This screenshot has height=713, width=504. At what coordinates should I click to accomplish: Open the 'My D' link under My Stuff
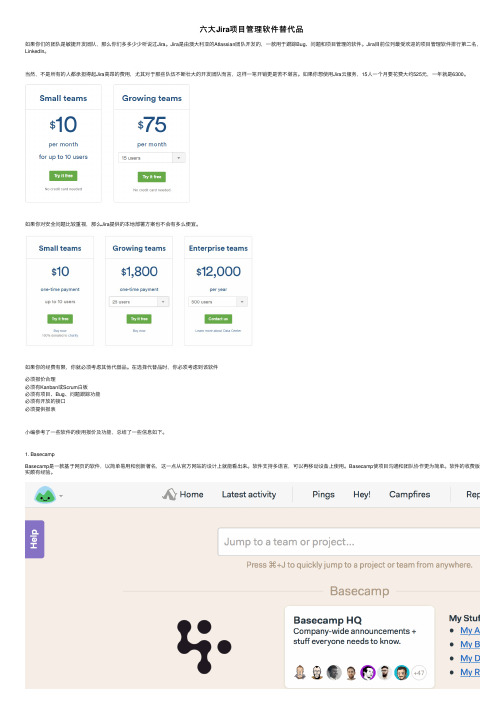470,658
